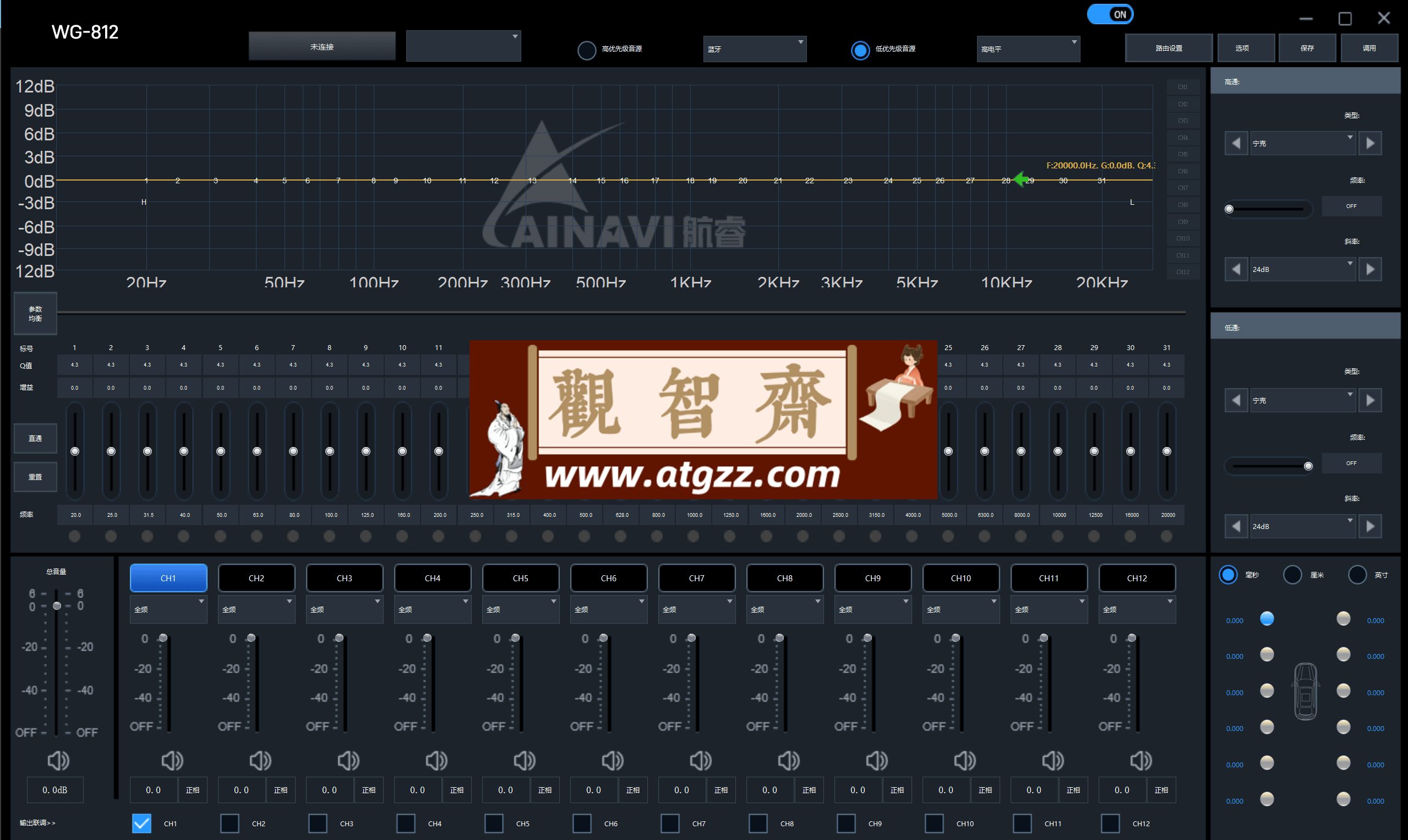Click the low-pass type next arrow
This screenshot has width=1408, height=840.
[x=1370, y=400]
